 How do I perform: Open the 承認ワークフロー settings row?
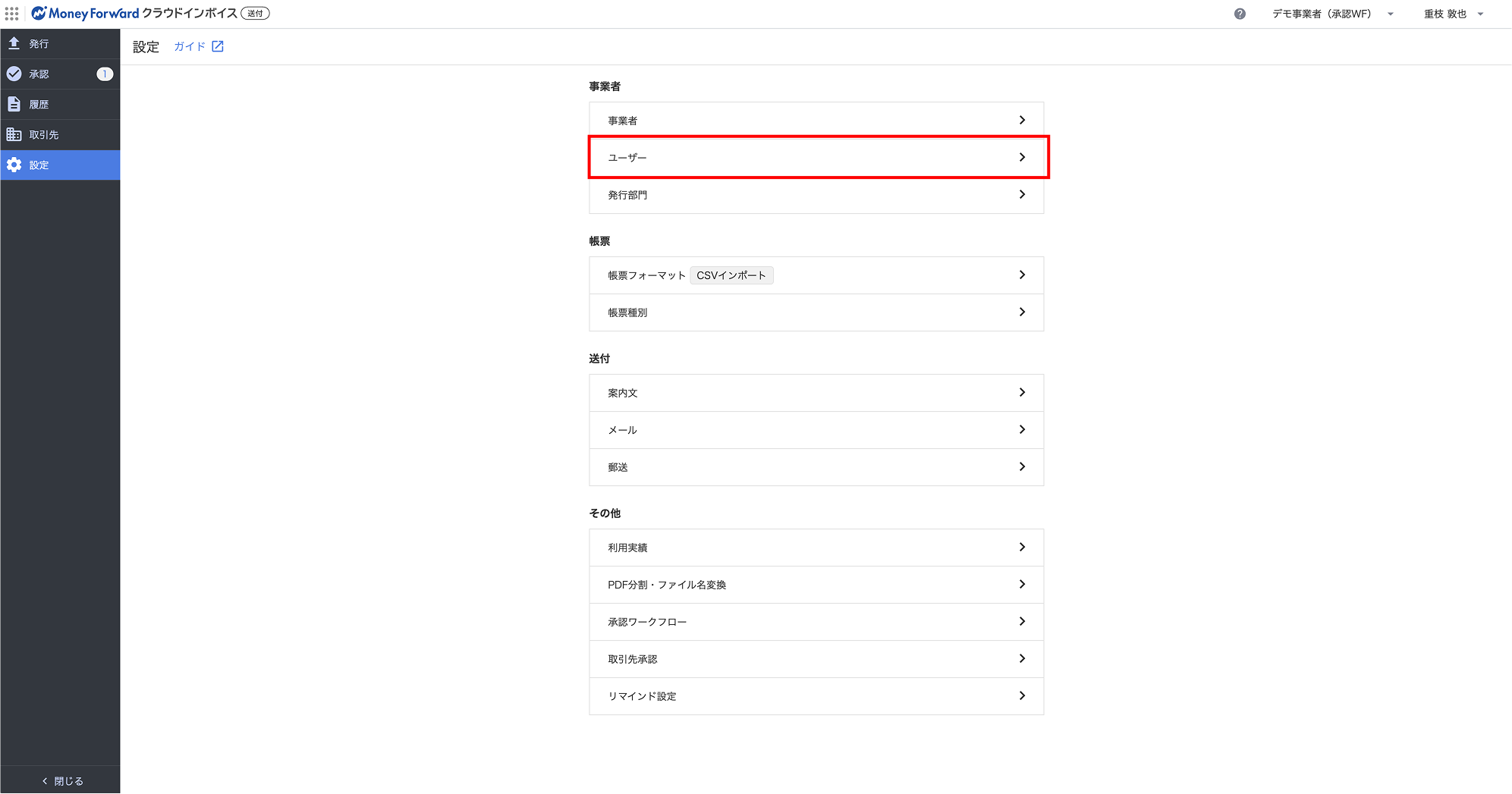coord(816,622)
